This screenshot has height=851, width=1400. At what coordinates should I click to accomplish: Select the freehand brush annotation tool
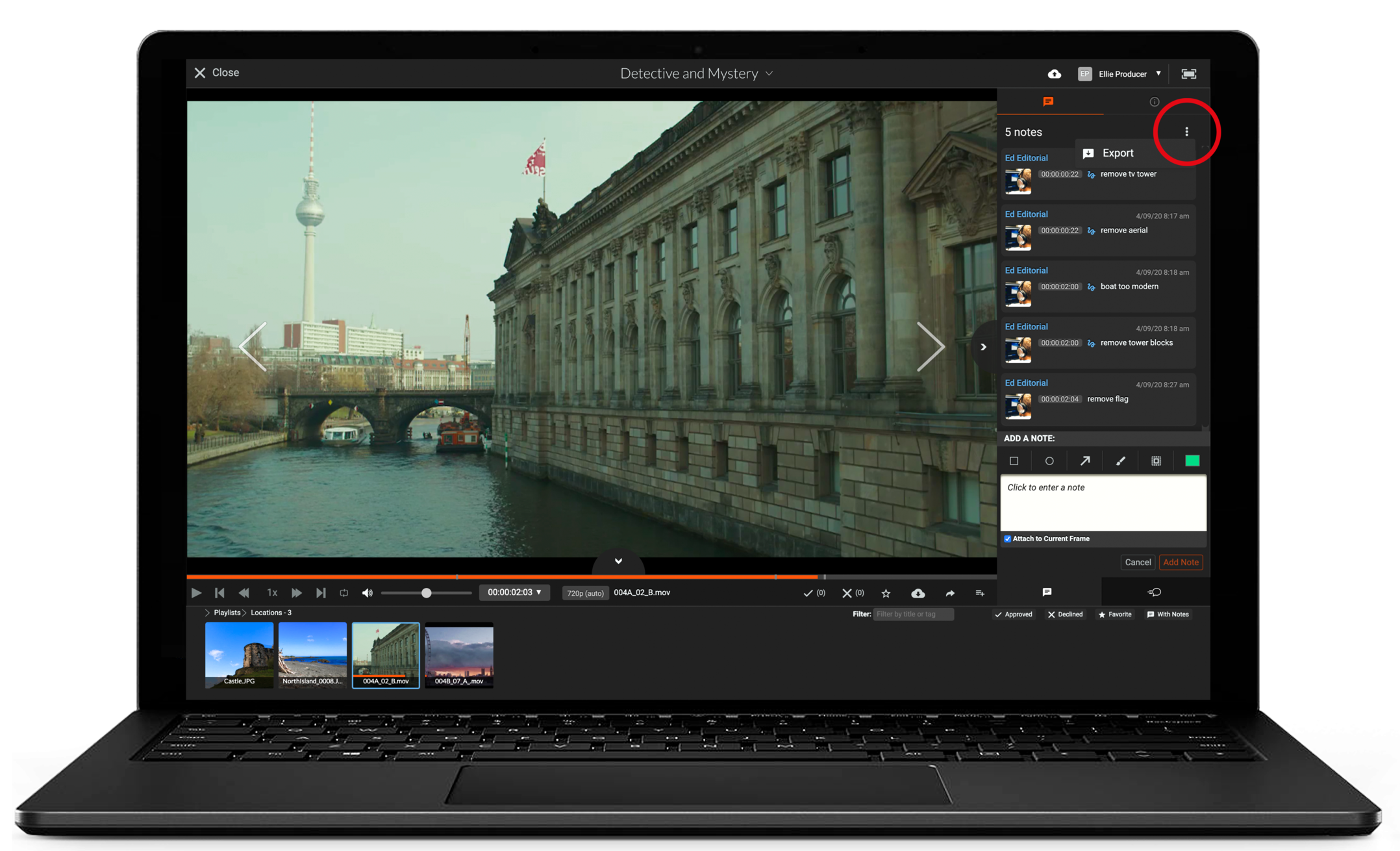(1121, 461)
